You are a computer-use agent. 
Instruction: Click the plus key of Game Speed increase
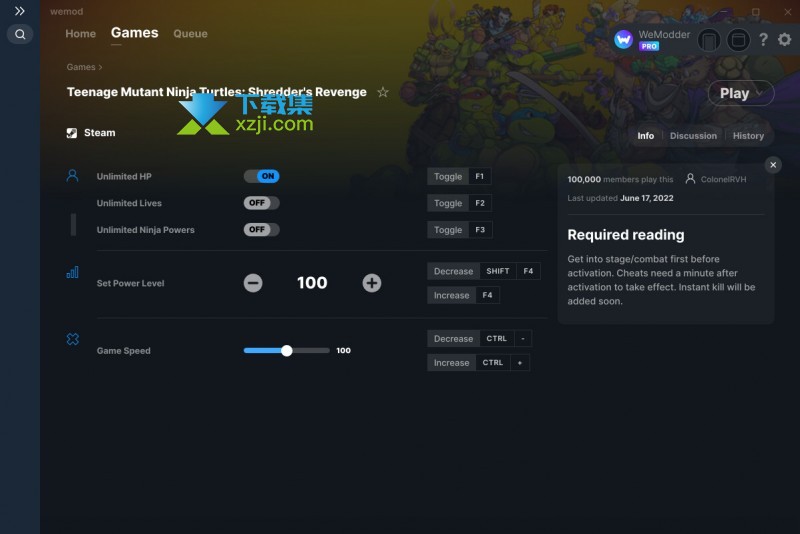520,363
